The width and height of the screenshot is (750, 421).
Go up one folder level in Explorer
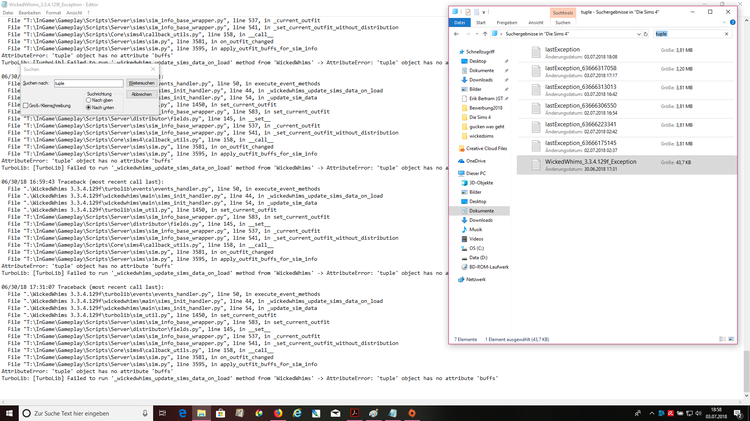(x=485, y=34)
